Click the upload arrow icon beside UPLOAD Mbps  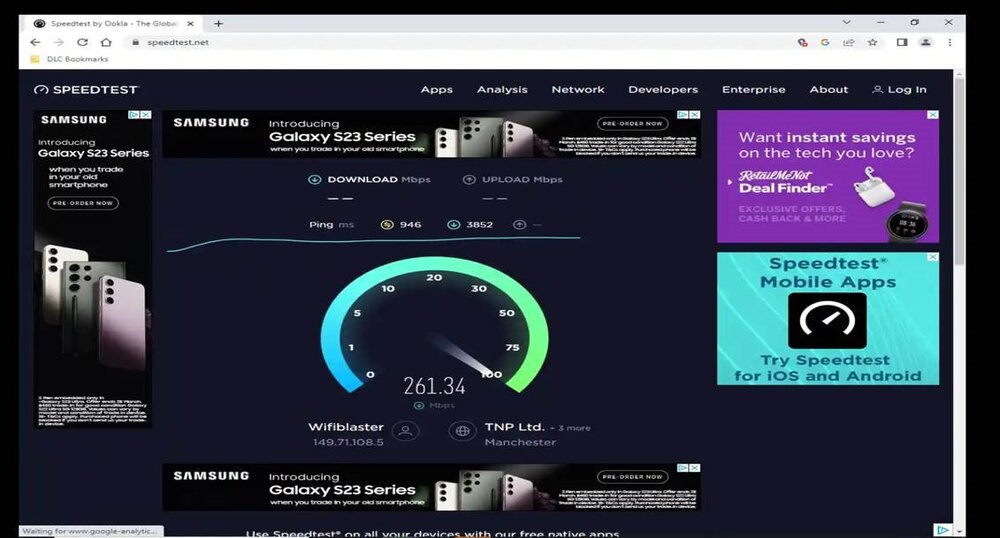[469, 180]
